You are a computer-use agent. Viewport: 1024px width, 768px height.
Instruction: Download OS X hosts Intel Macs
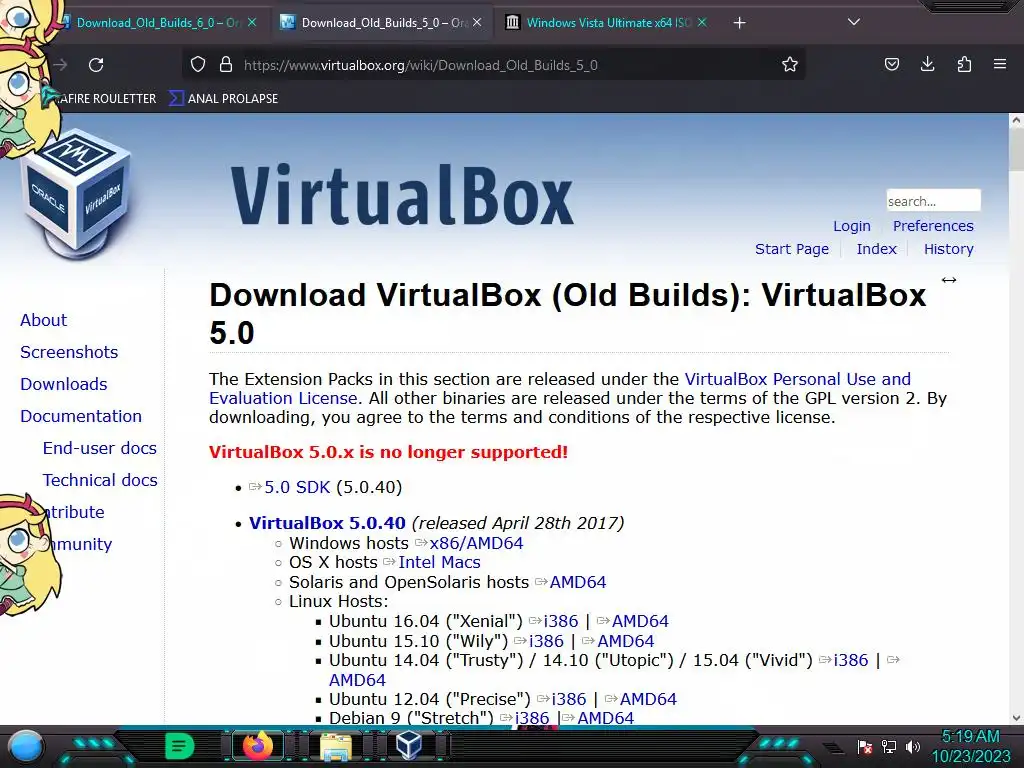(x=440, y=562)
